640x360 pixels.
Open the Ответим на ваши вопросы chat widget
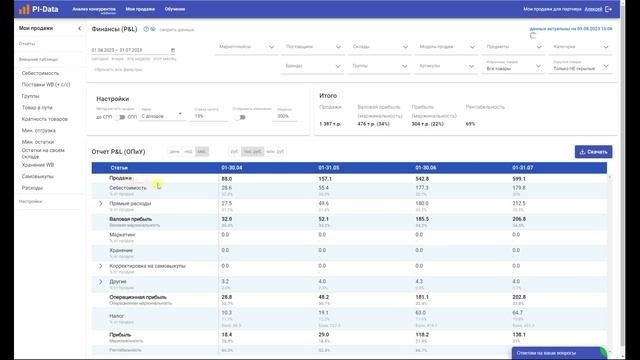point(559,353)
